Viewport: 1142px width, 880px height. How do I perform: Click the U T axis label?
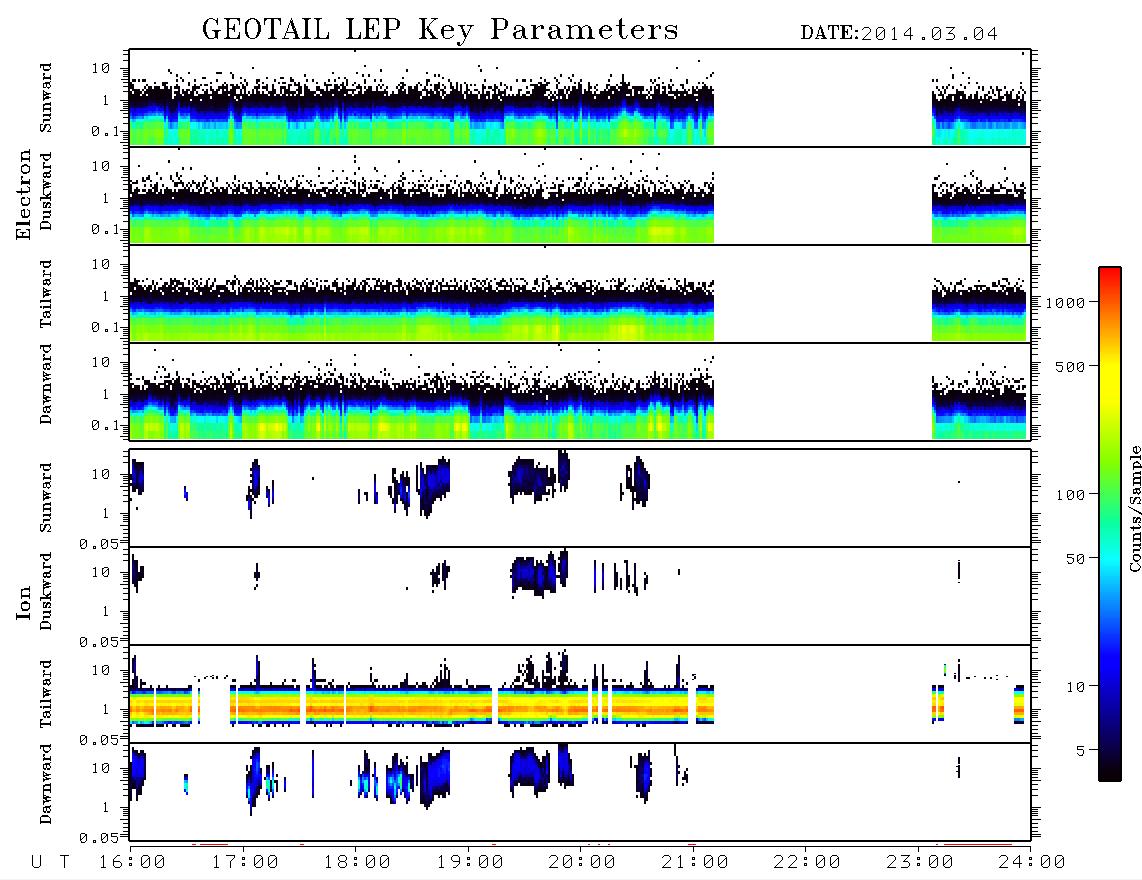[51, 862]
